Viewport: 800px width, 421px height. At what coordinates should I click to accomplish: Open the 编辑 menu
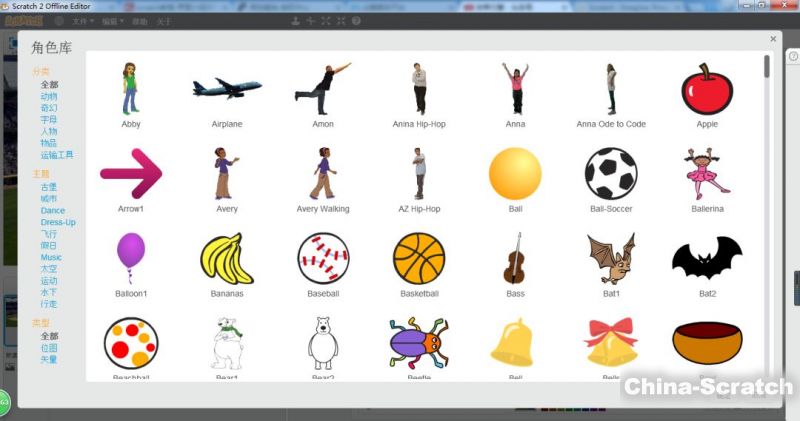113,21
